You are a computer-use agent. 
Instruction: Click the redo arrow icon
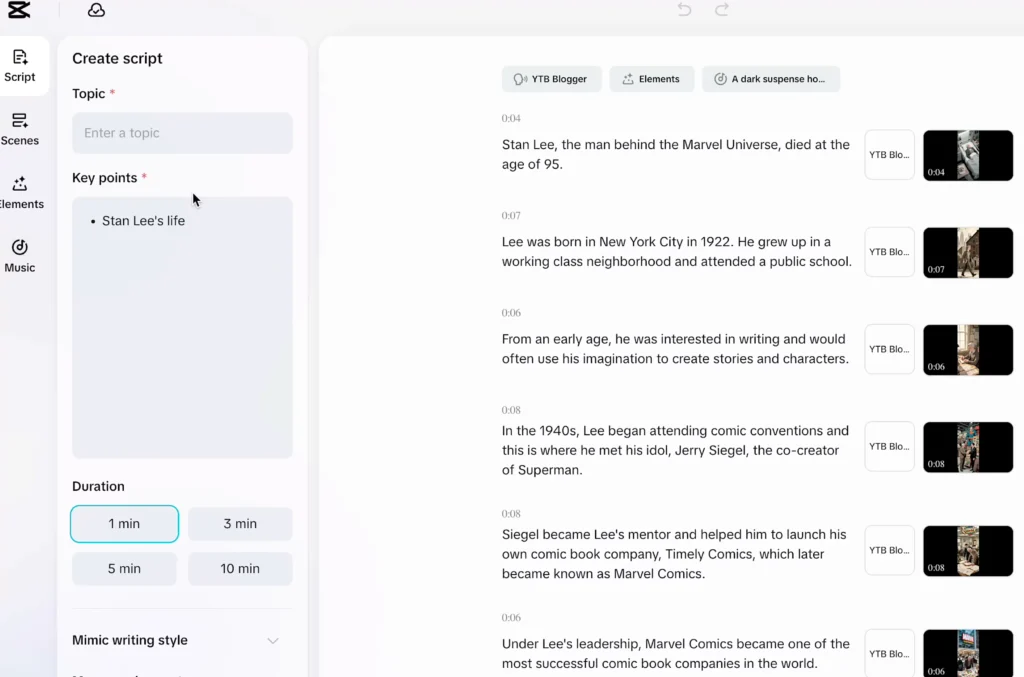coord(722,10)
